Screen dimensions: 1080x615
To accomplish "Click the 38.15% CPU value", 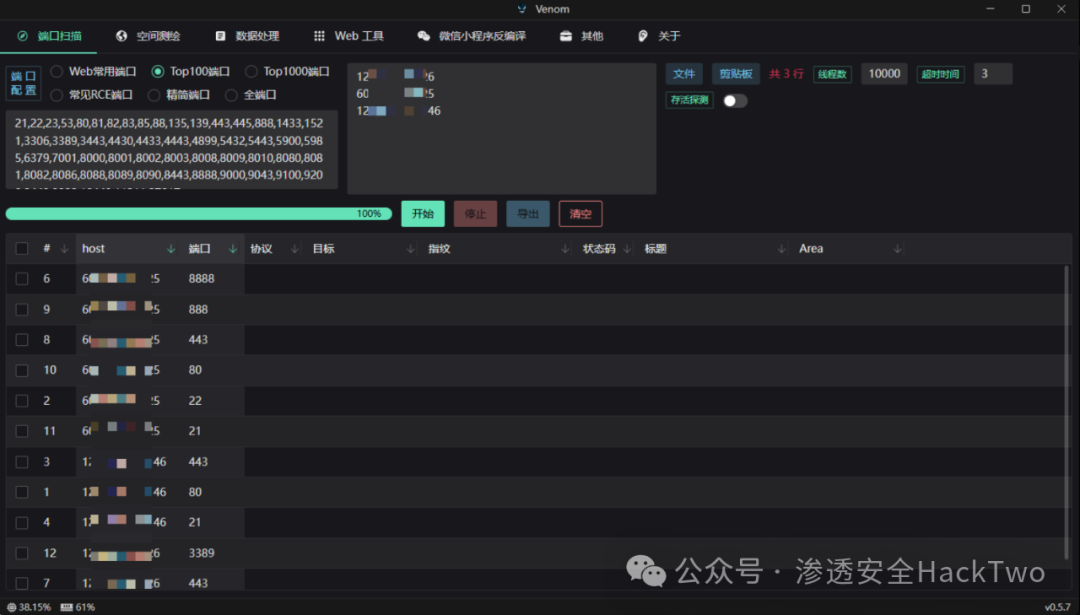I will (x=34, y=607).
